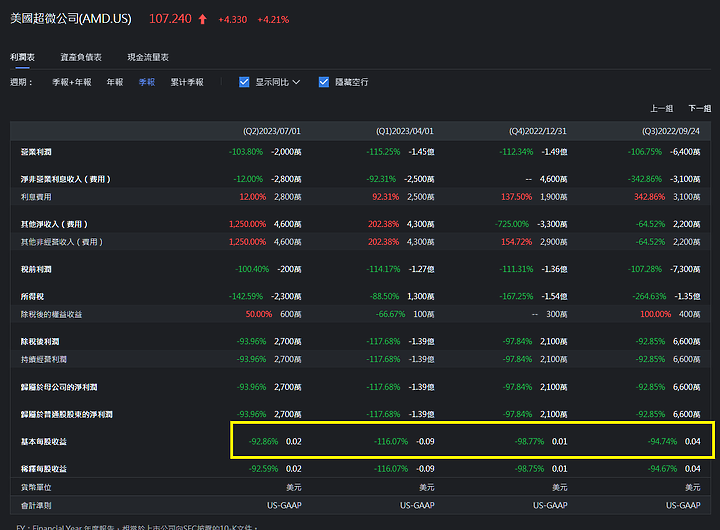
Task: Click the 137.50% value in 利息費用 row
Action: tap(517, 197)
